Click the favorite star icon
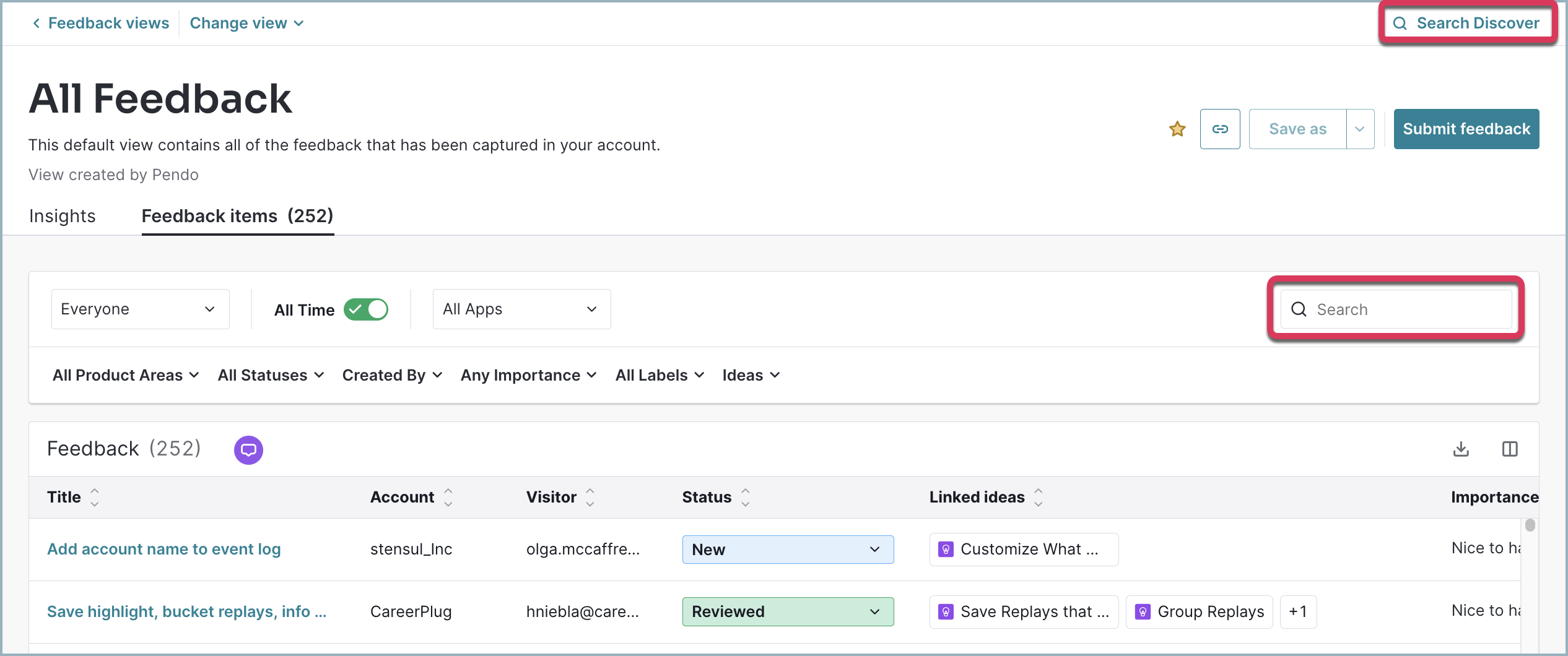 coord(1177,129)
